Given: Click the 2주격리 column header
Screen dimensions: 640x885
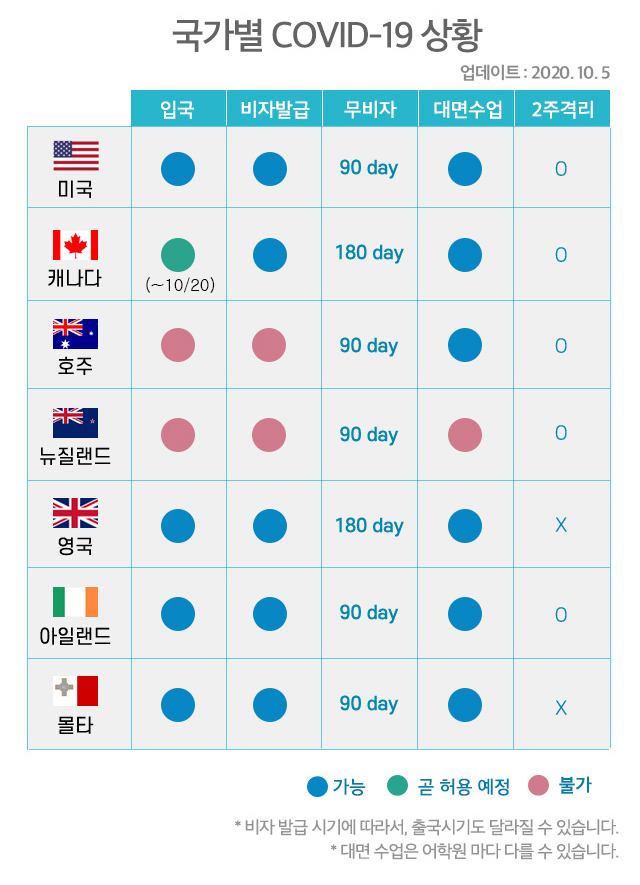Looking at the screenshot, I should [563, 108].
